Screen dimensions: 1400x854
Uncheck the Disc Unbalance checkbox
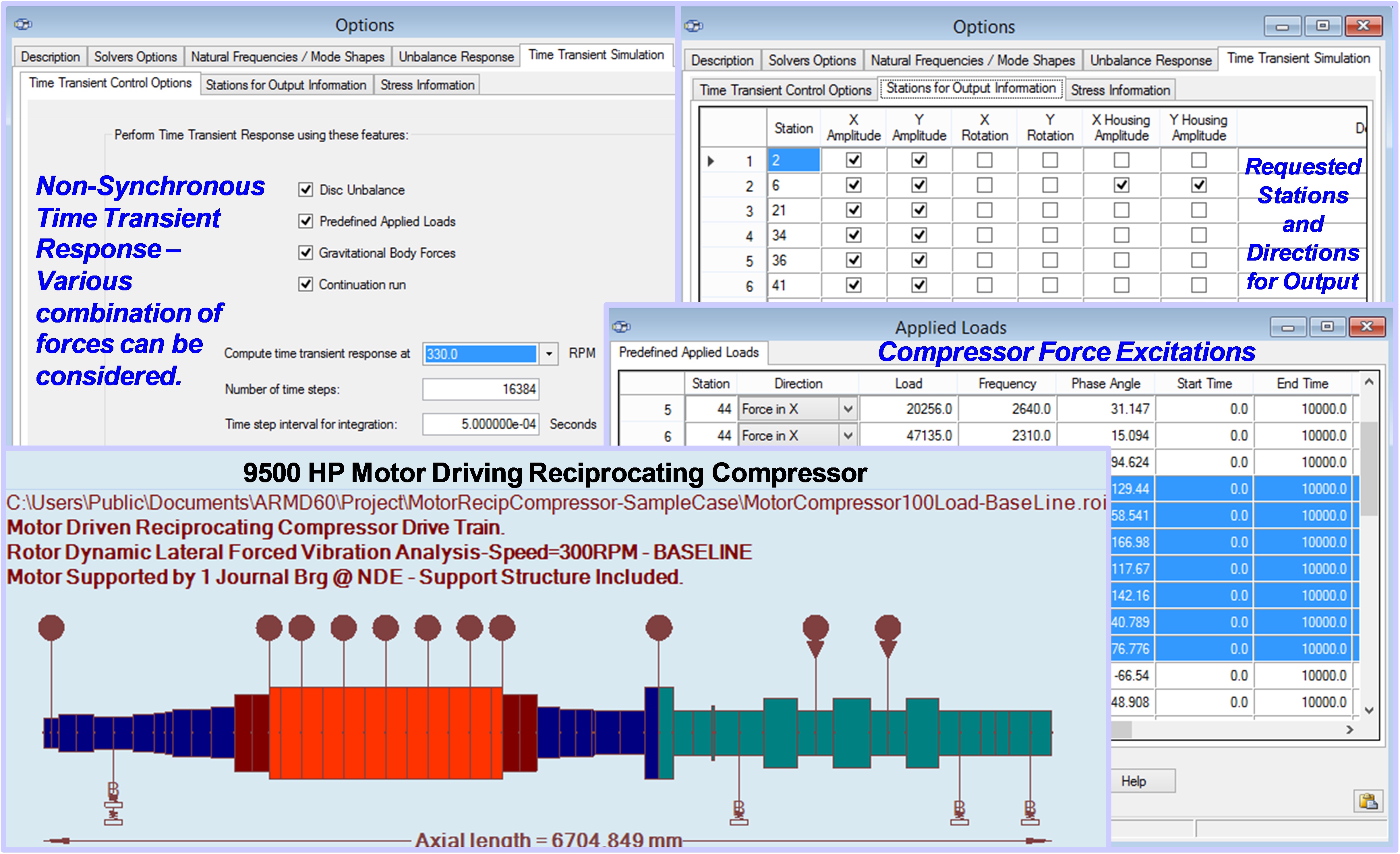click(306, 190)
